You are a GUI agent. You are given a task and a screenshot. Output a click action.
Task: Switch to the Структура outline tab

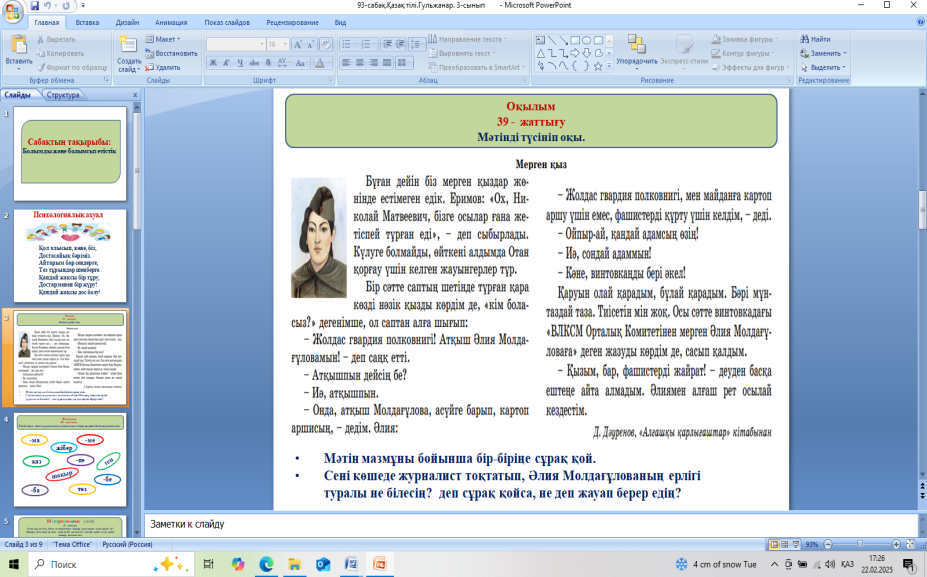62,95
